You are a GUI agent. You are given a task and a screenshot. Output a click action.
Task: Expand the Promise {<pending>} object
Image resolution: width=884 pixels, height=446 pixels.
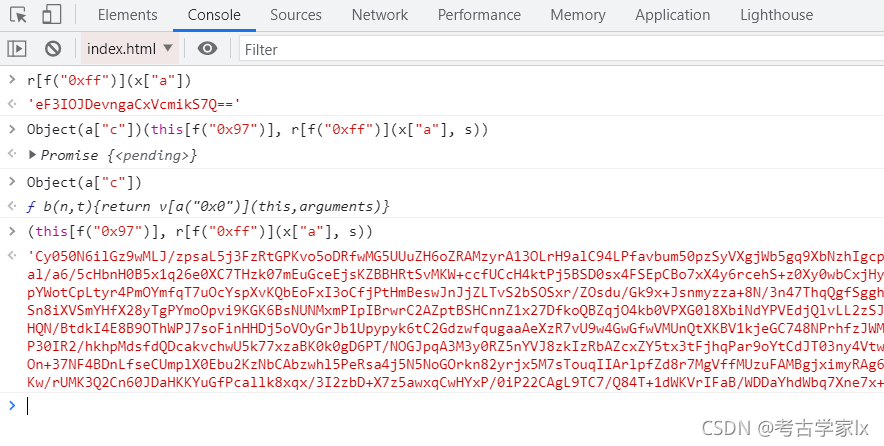(32, 154)
